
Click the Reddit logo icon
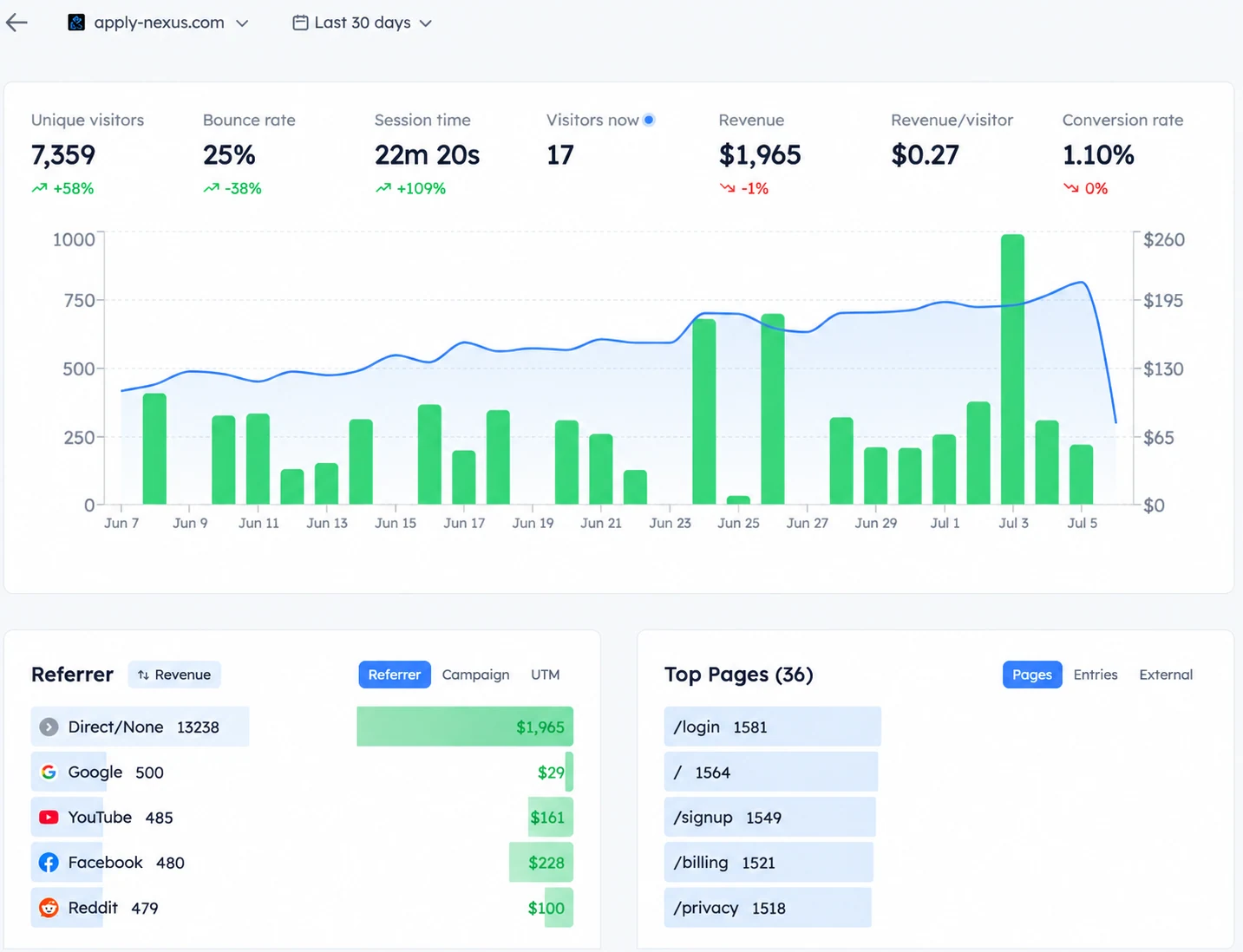[x=49, y=908]
